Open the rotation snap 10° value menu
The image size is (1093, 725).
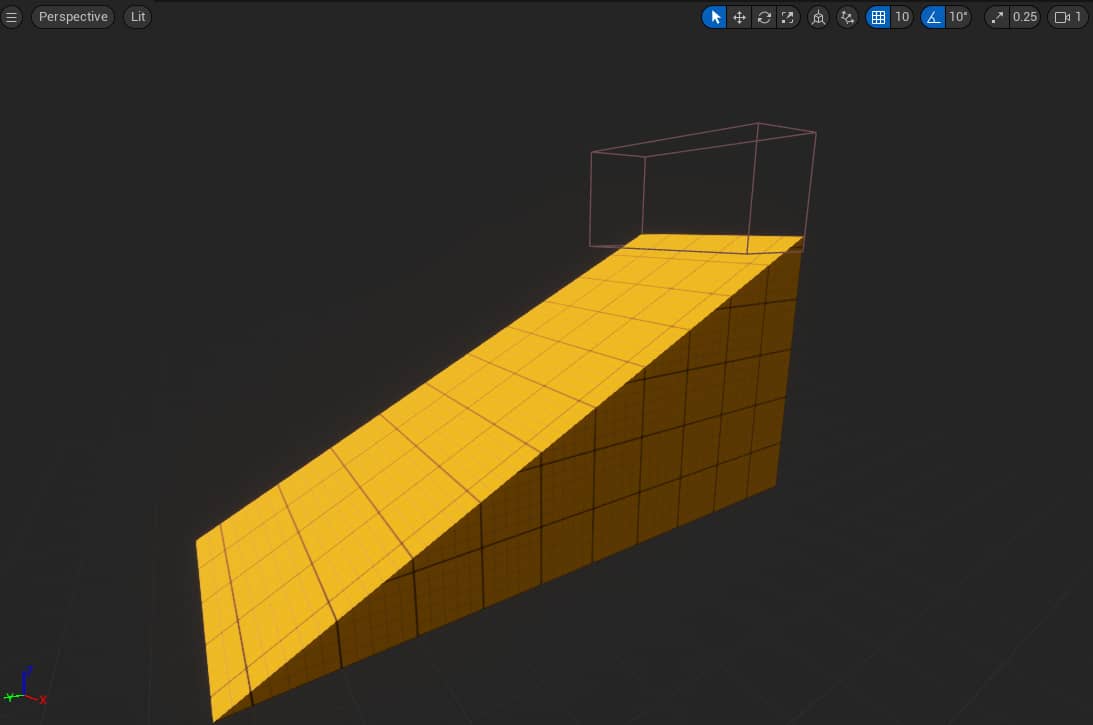pyautogui.click(x=958, y=17)
